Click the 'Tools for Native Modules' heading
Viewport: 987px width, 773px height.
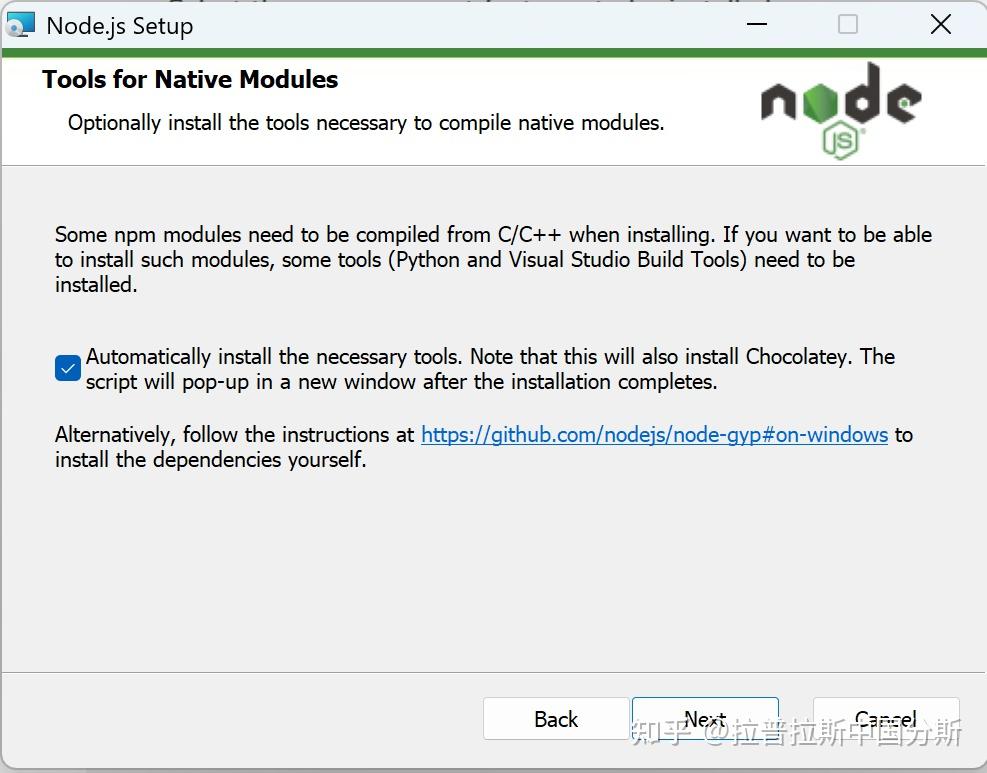point(190,80)
